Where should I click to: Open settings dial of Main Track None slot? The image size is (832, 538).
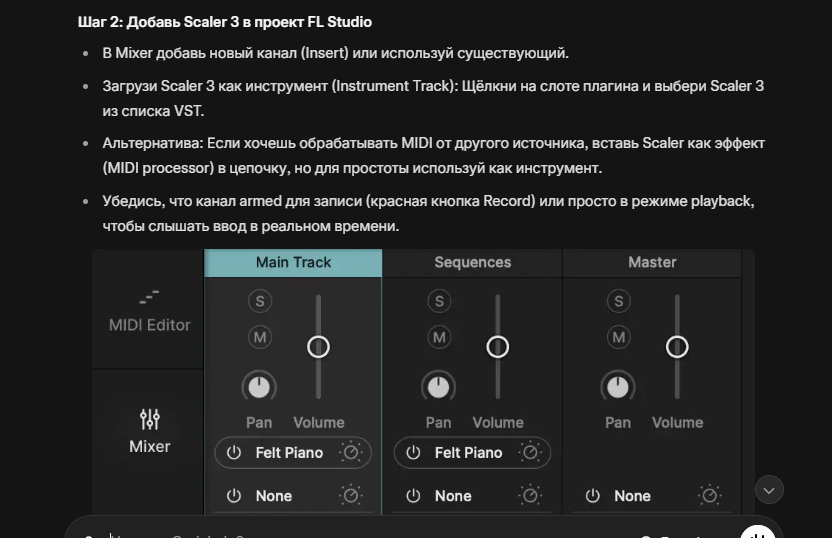(x=351, y=496)
